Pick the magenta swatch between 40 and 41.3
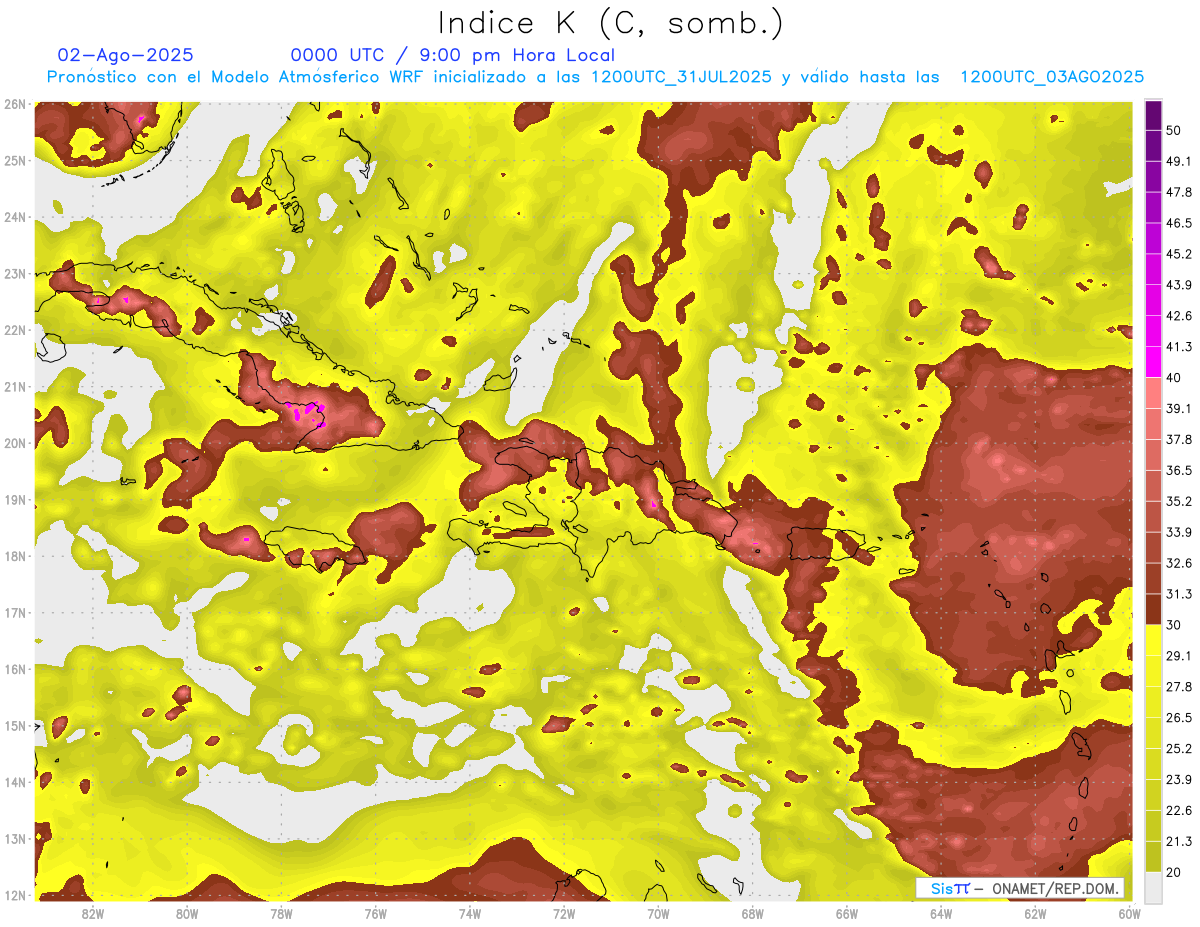The width and height of the screenshot is (1200, 927). point(1153,362)
